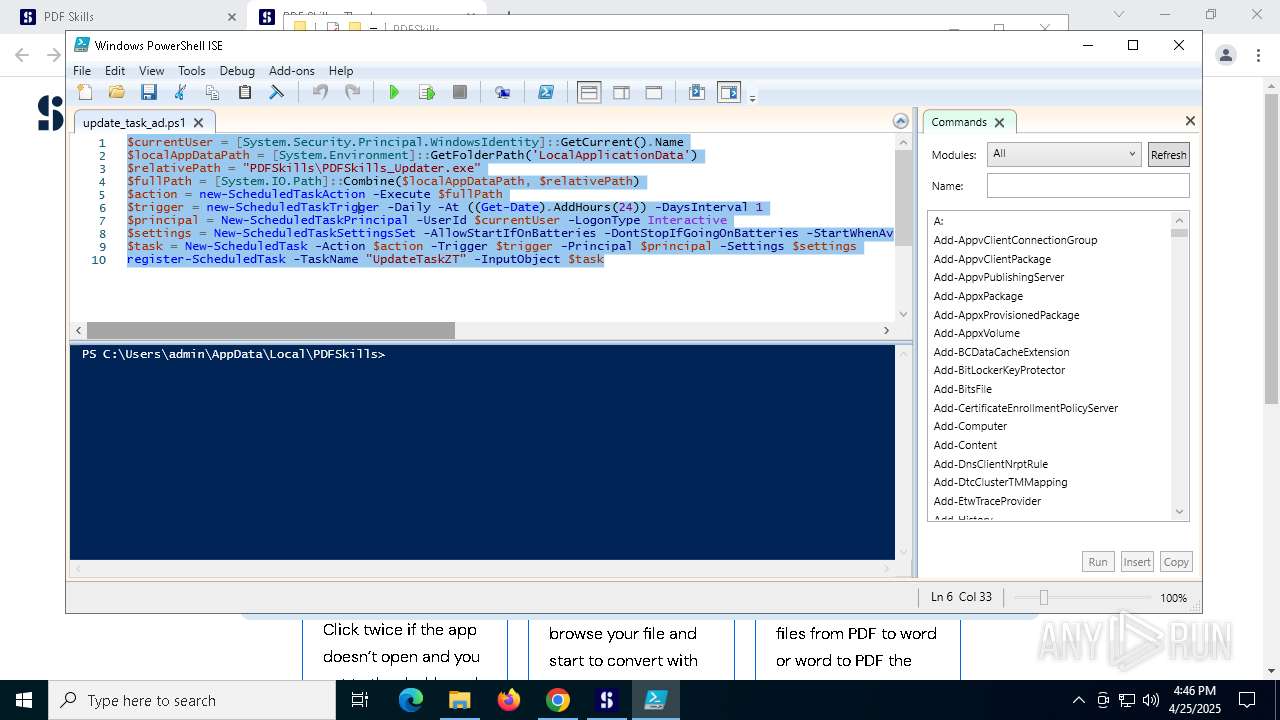
Task: Toggle Show Command Window icon
Action: pyautogui.click(x=697, y=93)
